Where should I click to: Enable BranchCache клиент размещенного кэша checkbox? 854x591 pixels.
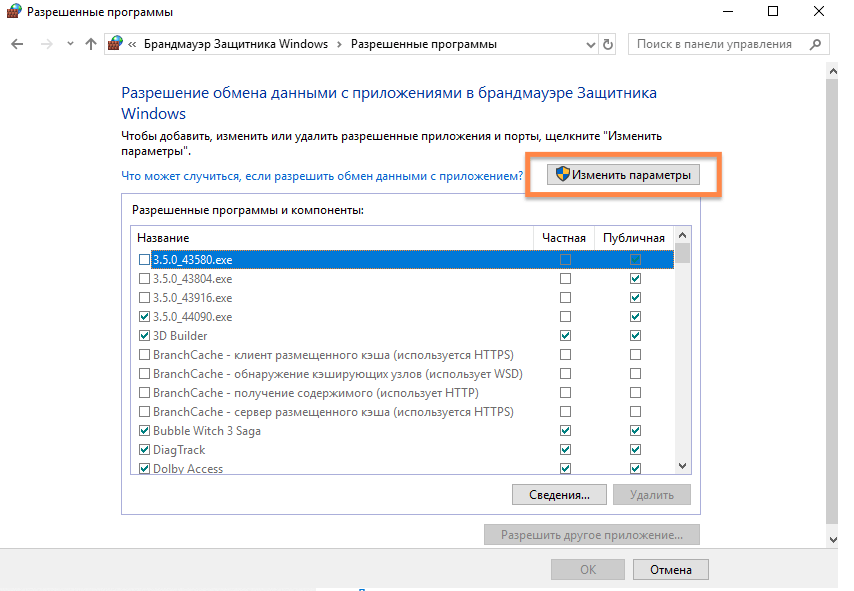144,355
